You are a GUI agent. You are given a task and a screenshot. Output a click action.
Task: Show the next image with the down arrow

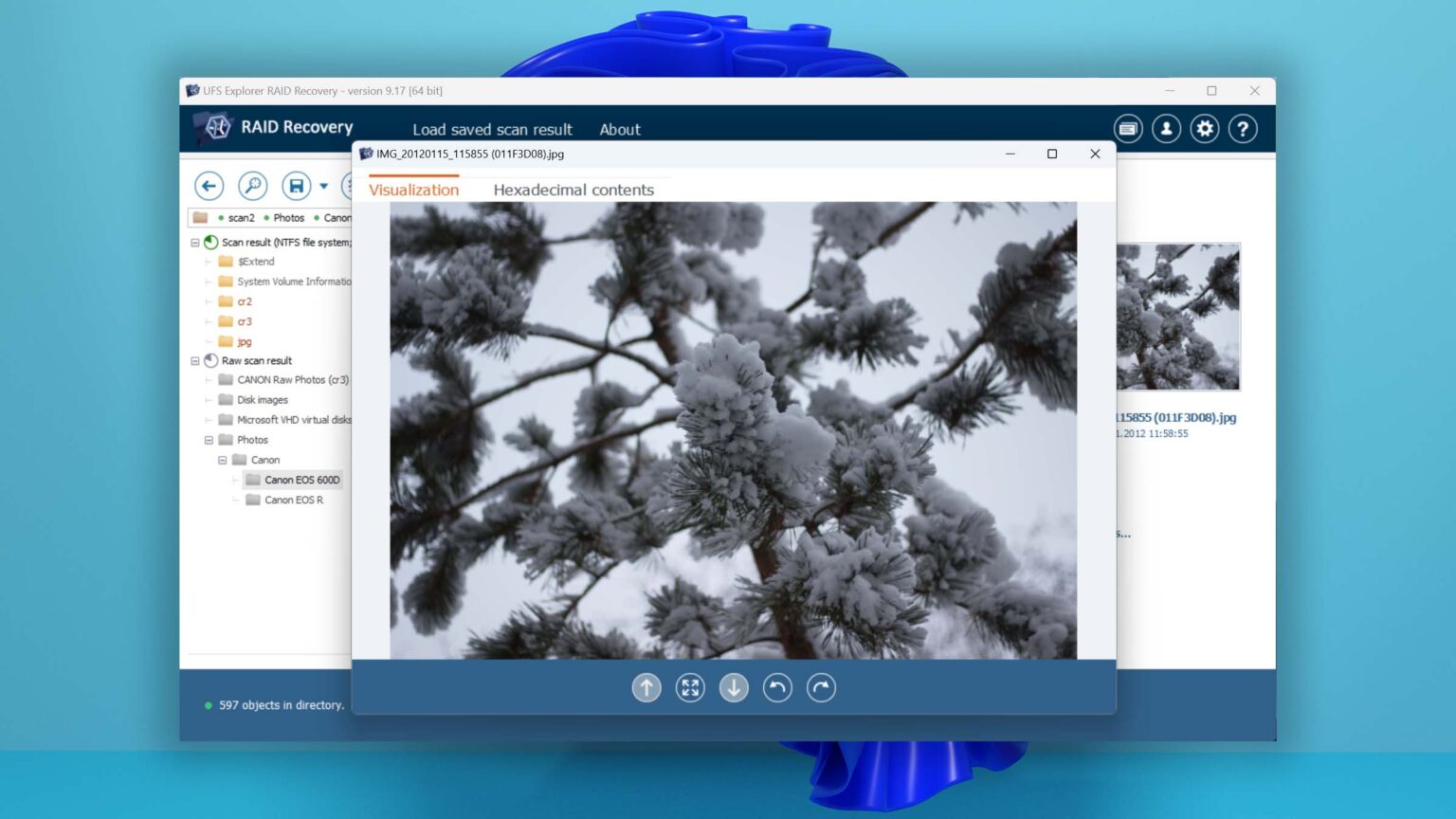point(734,687)
